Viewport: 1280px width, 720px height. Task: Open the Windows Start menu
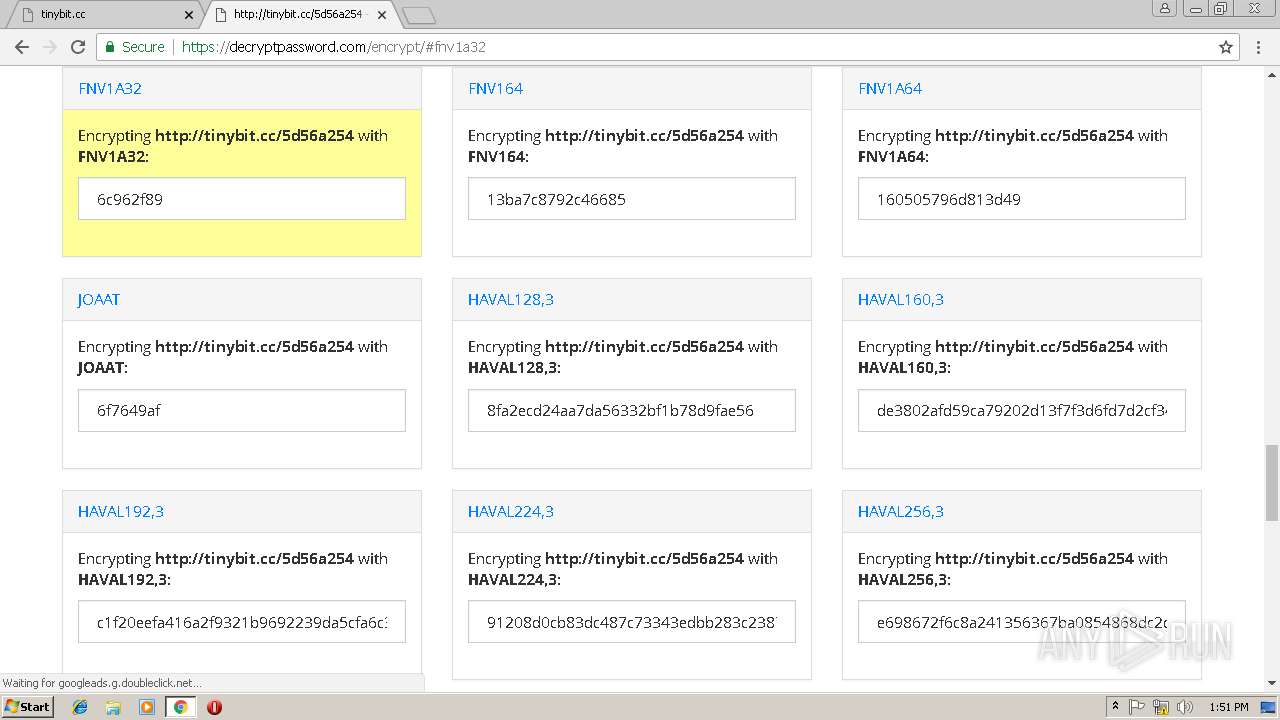(x=27, y=707)
